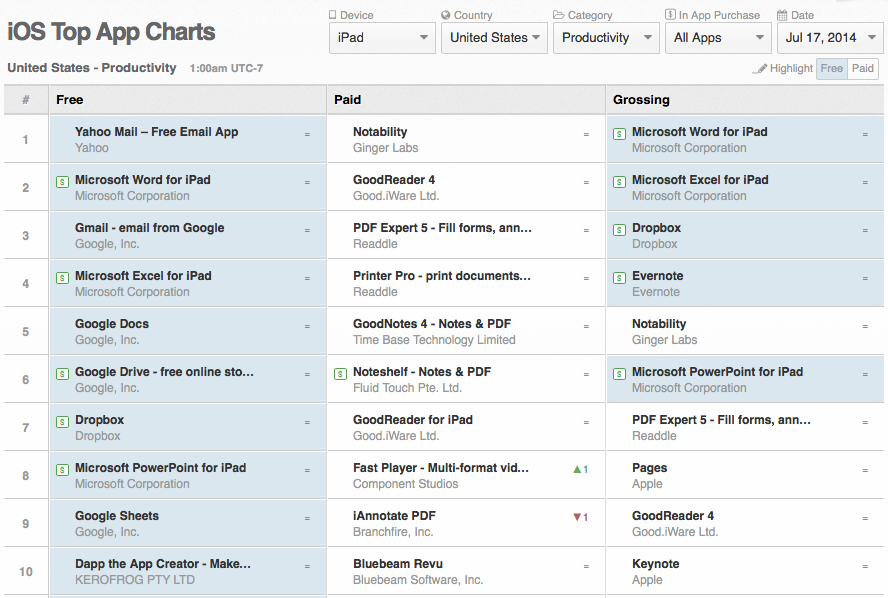The image size is (888, 598).
Task: Click the red down-one rank indicator for iAnnotate PDF
Action: pyautogui.click(x=580, y=517)
